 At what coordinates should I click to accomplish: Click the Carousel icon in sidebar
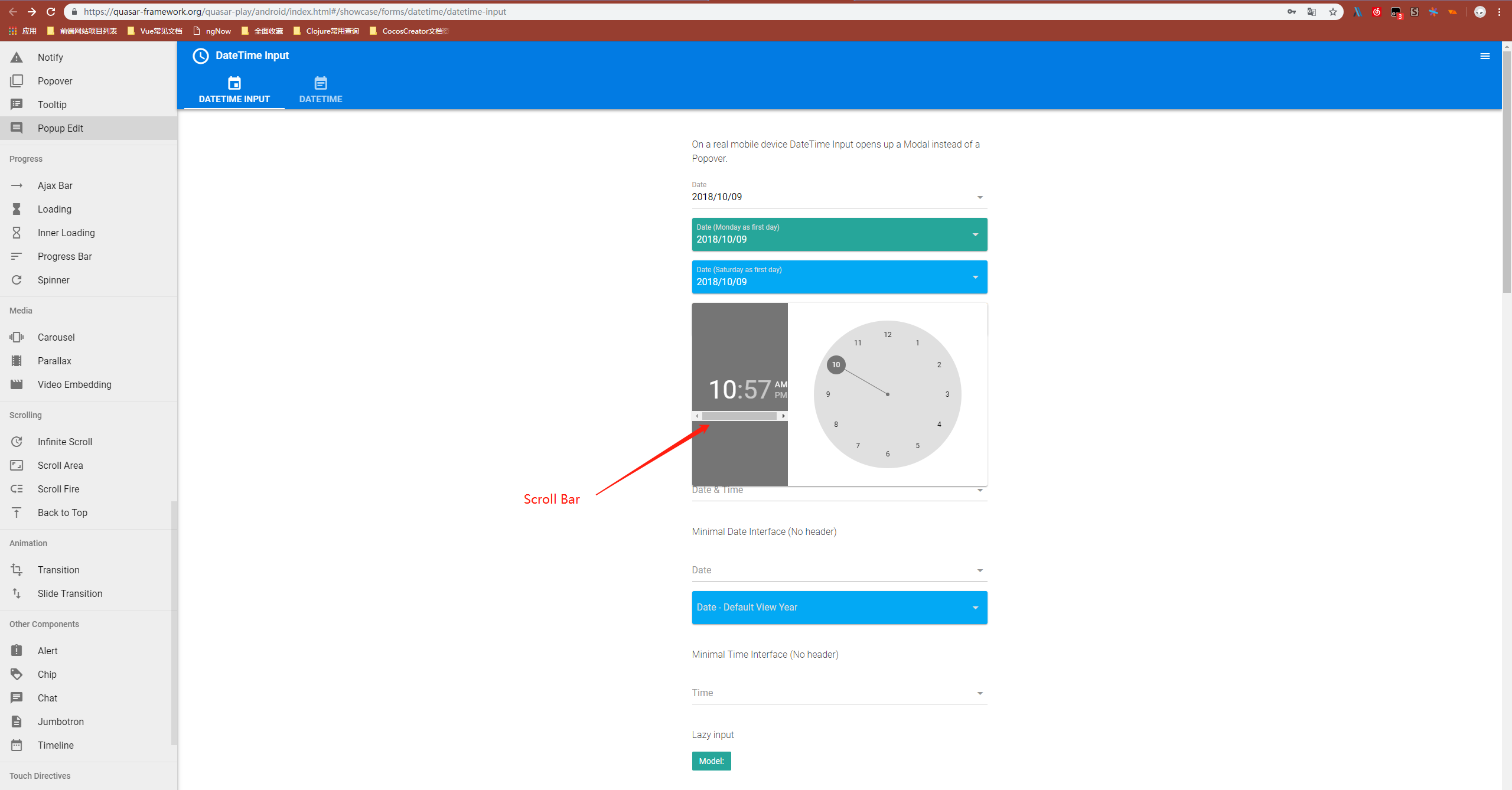coord(17,337)
